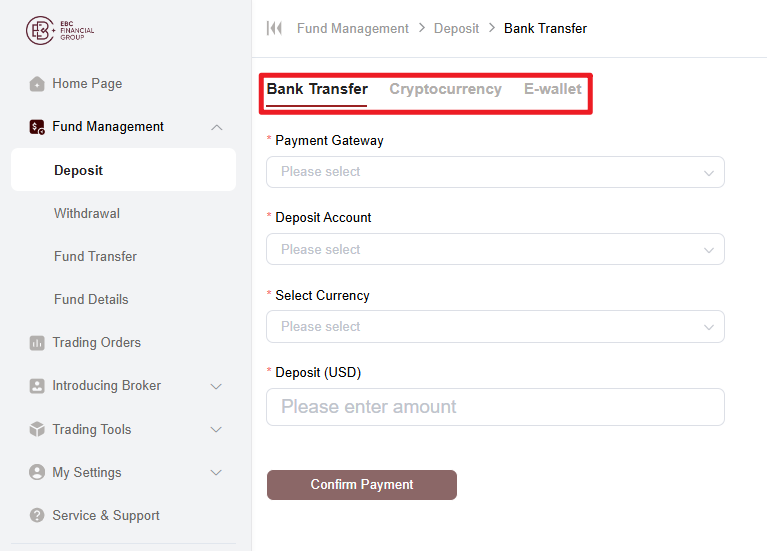Viewport: 767px width, 551px height.
Task: Click the Service & Support question icon
Action: (x=37, y=515)
